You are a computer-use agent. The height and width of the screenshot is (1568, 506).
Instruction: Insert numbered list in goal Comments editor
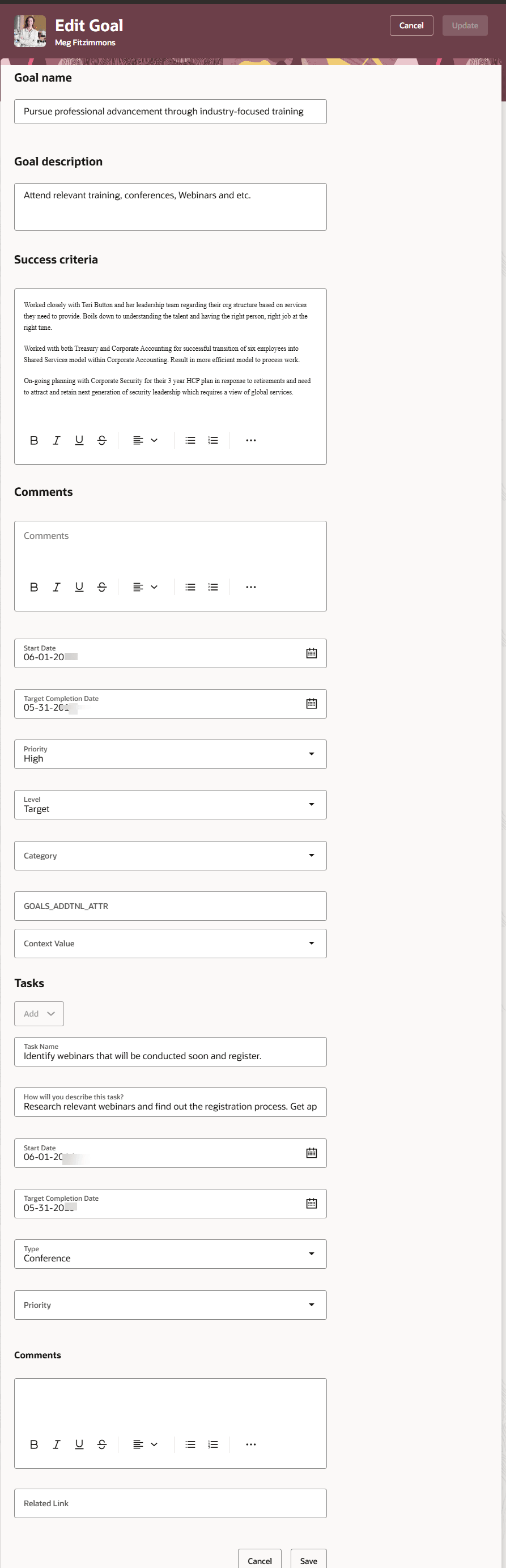point(213,587)
